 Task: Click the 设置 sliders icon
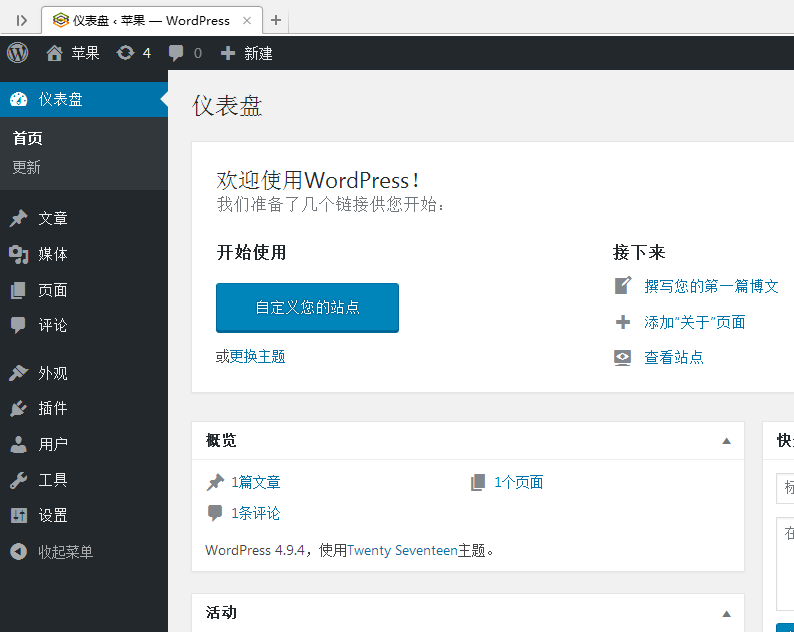click(x=19, y=516)
